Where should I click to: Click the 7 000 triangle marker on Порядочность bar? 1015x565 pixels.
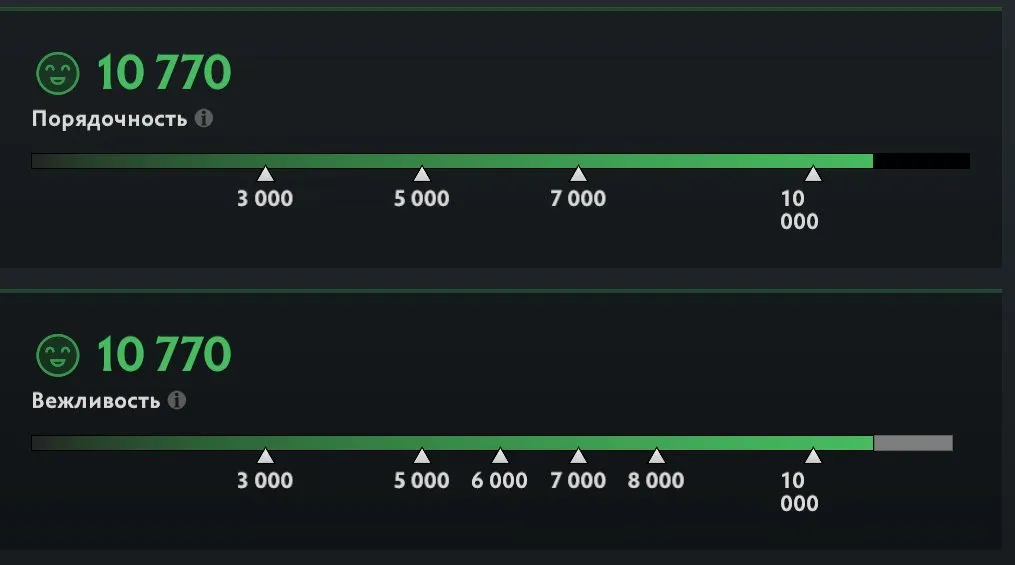pyautogui.click(x=578, y=174)
